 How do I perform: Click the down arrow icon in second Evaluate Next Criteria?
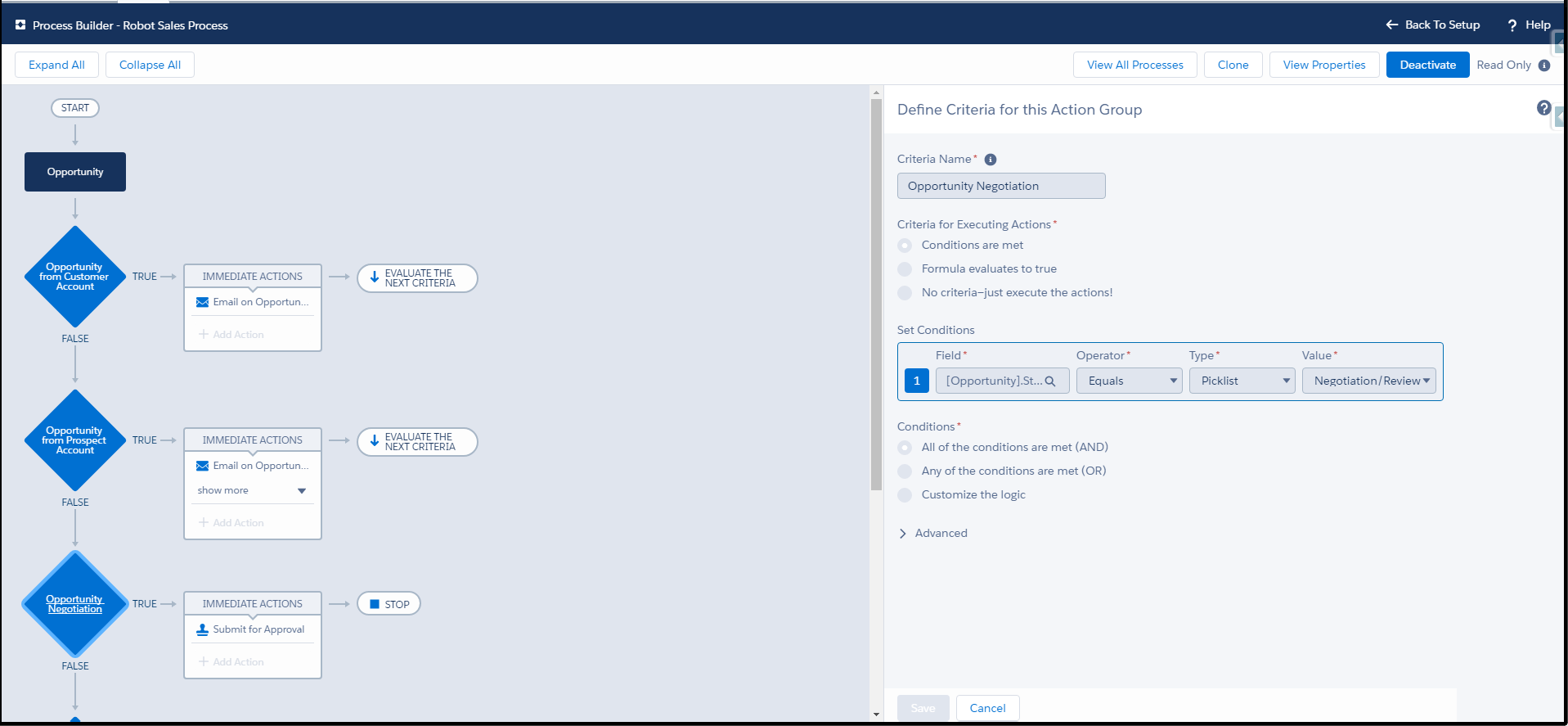click(375, 440)
